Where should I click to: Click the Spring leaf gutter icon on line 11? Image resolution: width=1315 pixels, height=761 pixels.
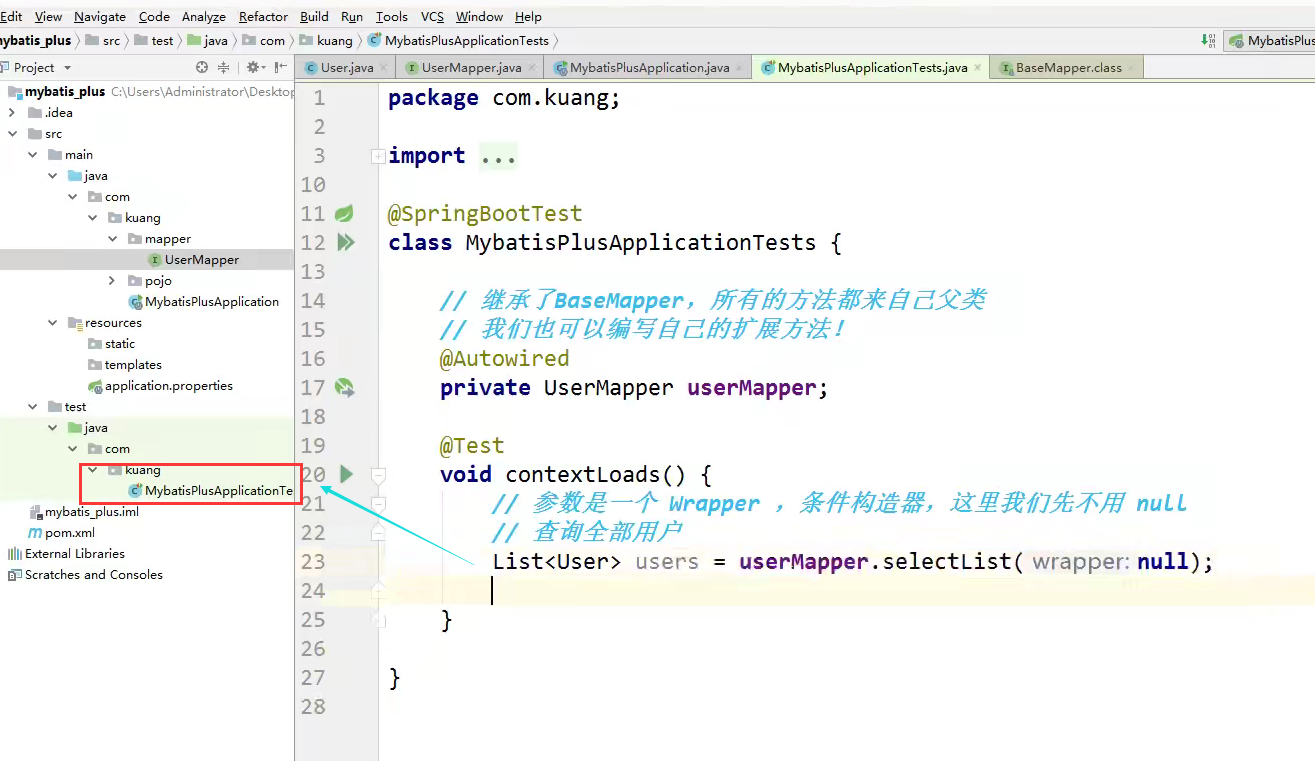click(344, 213)
